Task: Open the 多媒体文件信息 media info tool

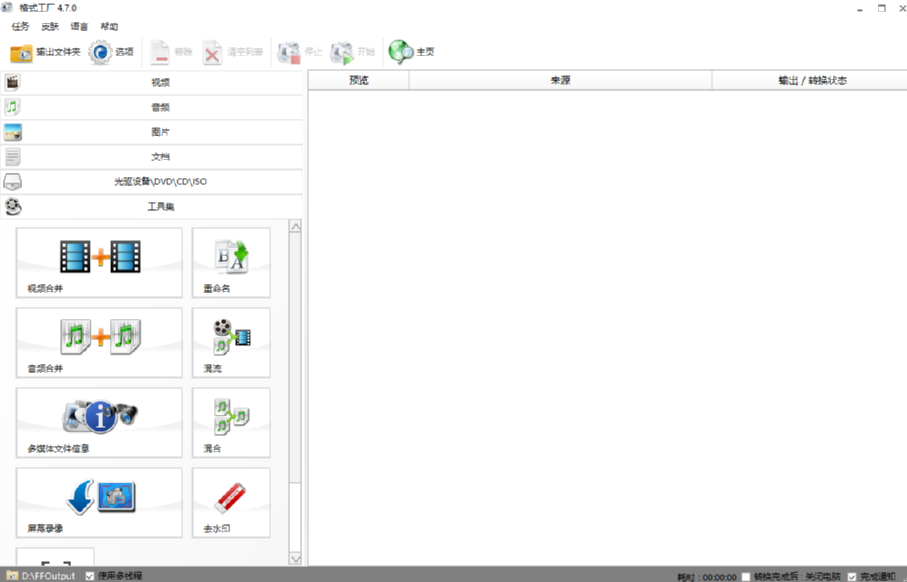Action: [x=99, y=422]
